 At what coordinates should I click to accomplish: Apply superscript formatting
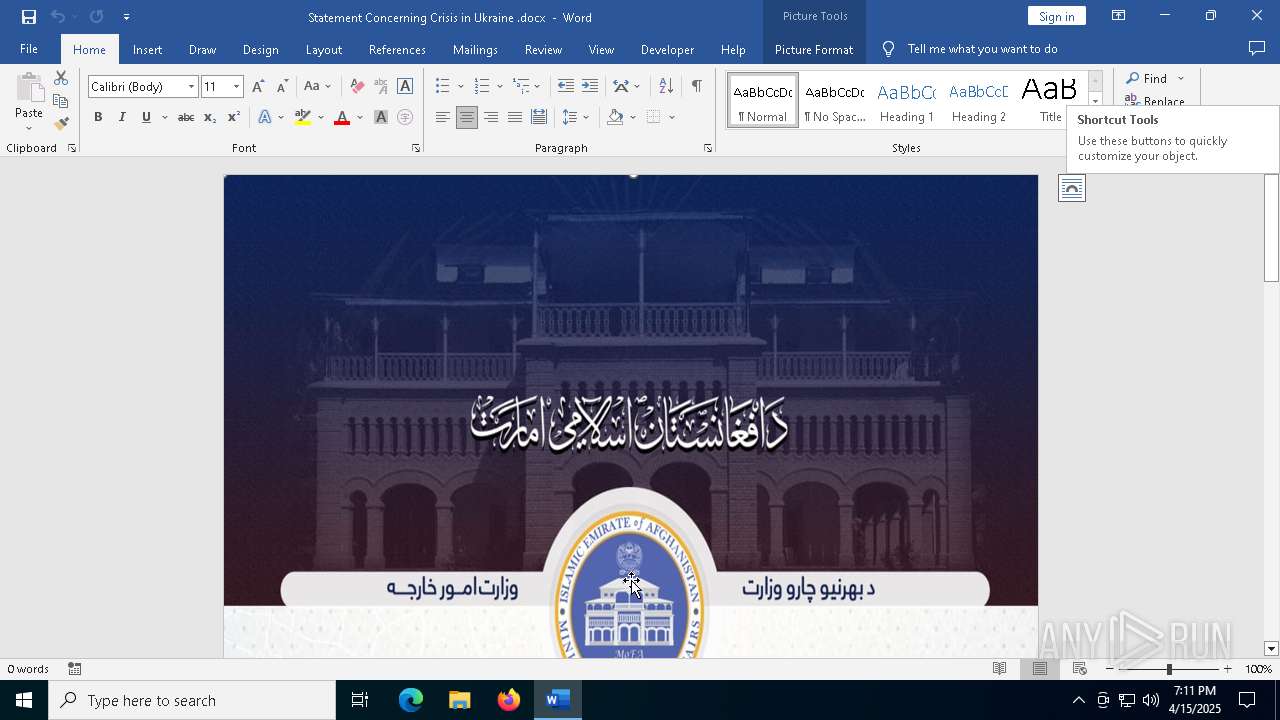tap(234, 118)
